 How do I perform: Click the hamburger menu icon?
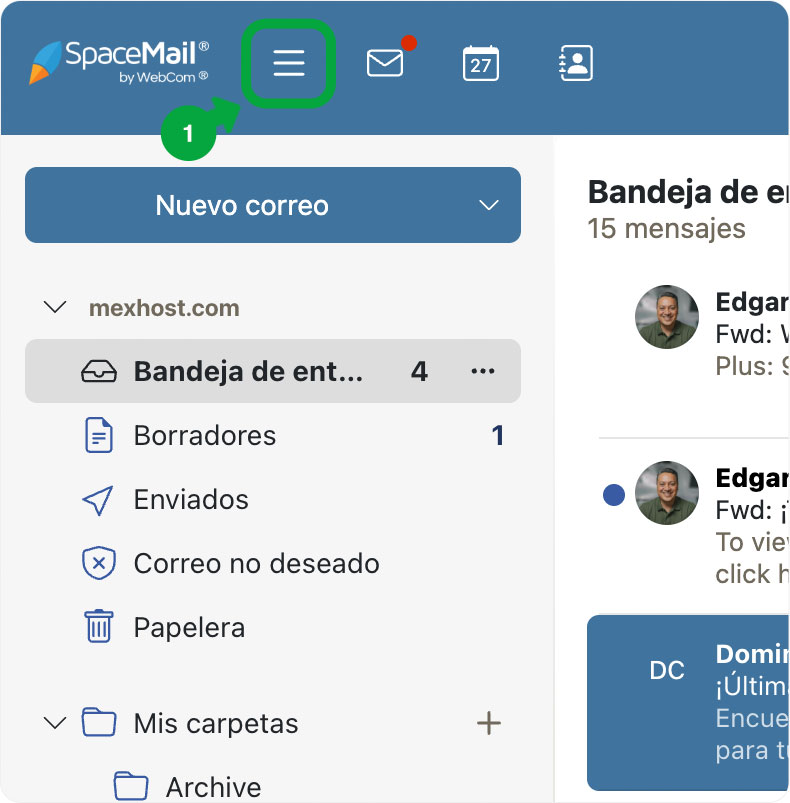pyautogui.click(x=288, y=65)
